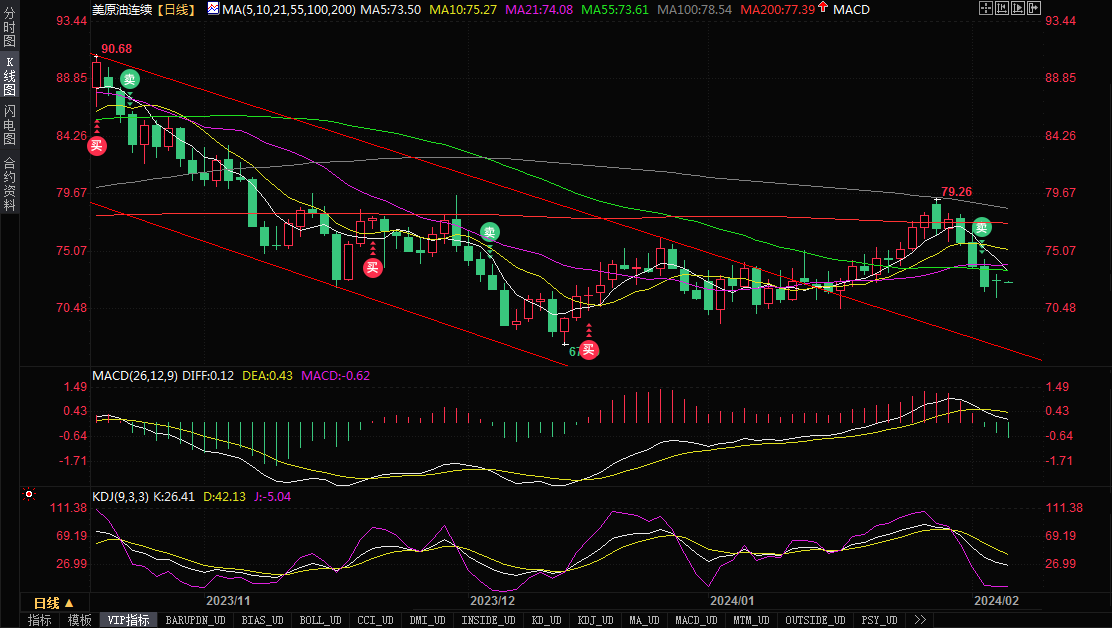Select the VIP指标 tab

[x=128, y=620]
